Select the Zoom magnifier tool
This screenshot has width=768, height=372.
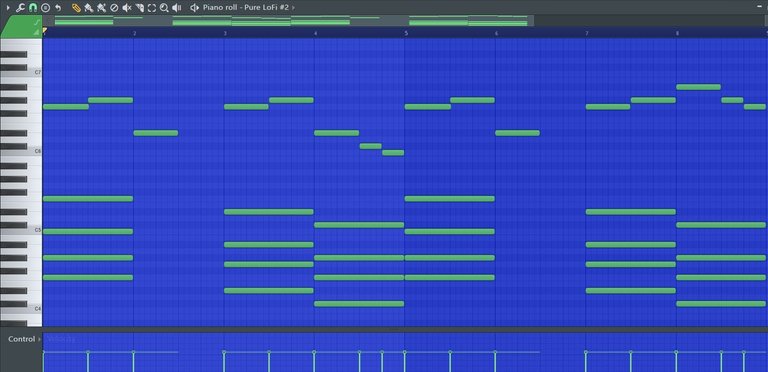pyautogui.click(x=164, y=8)
